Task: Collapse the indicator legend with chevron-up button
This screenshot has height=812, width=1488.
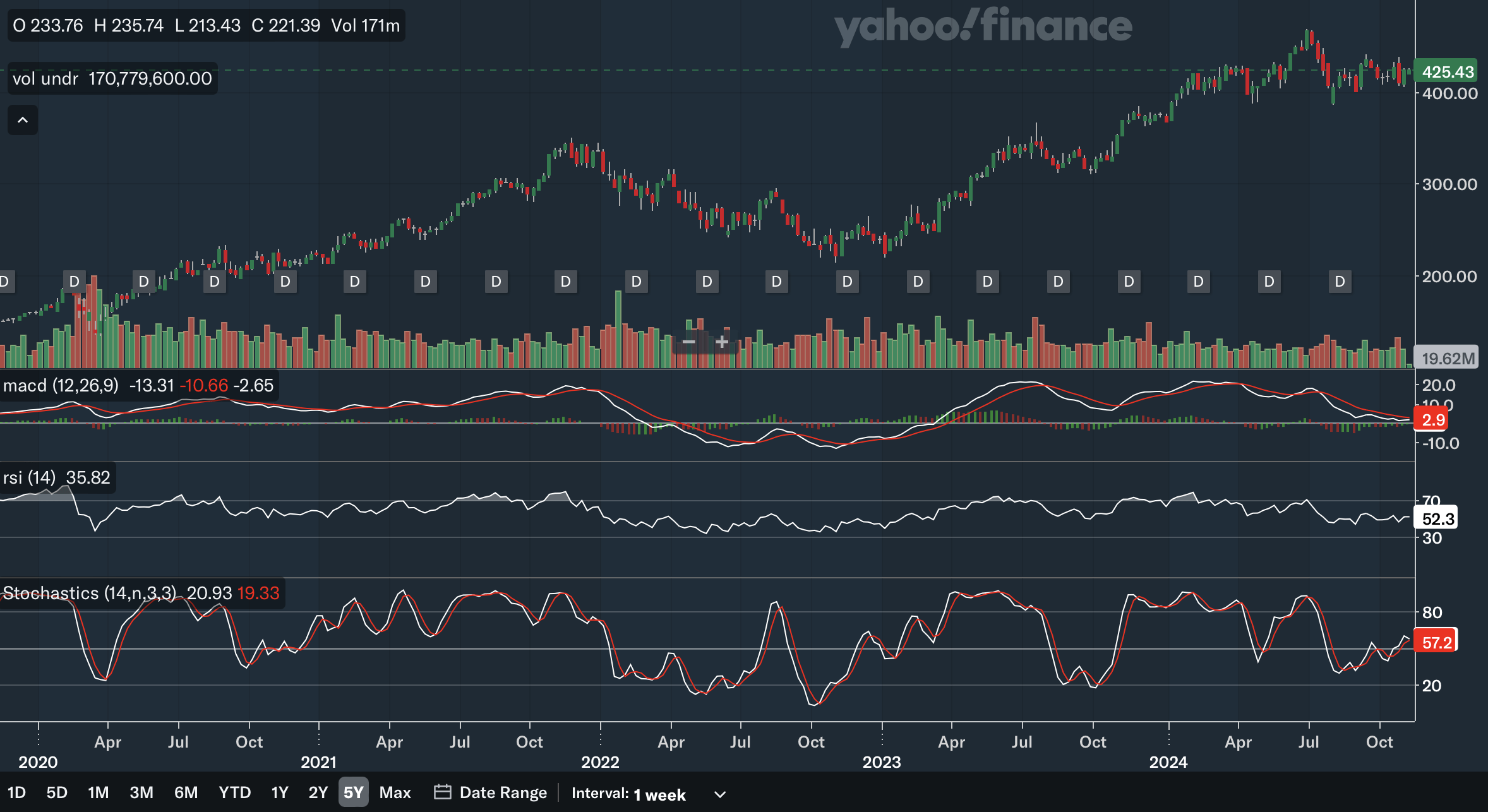Action: [23, 120]
